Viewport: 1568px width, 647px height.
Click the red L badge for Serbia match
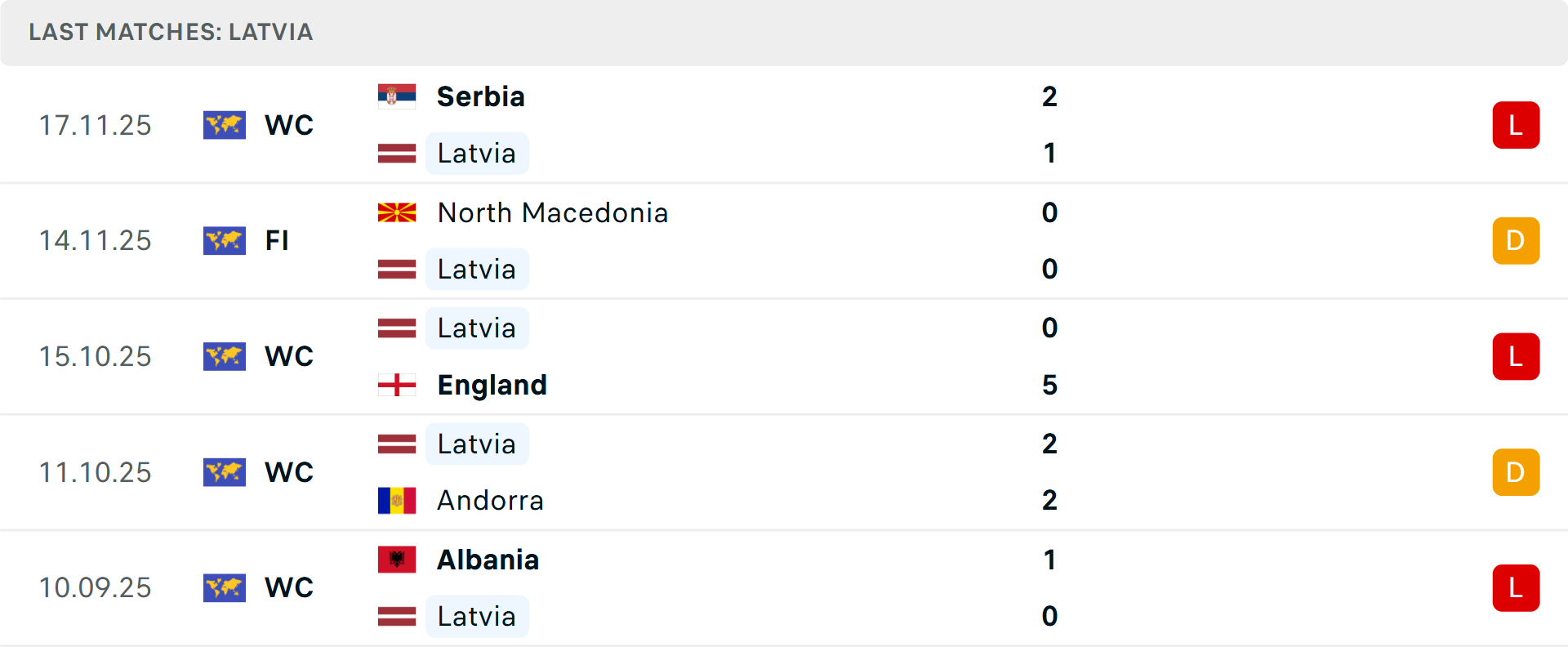pos(1515,125)
